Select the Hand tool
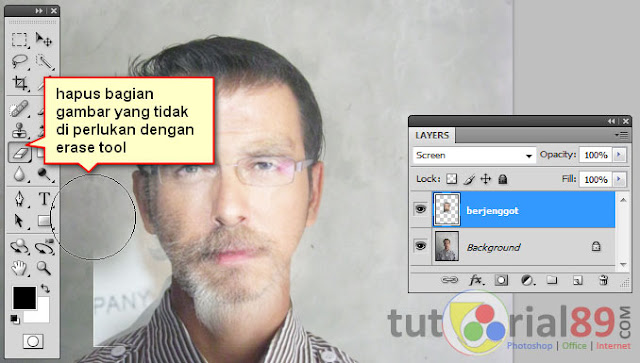This screenshot has height=363, width=640. pos(19,268)
